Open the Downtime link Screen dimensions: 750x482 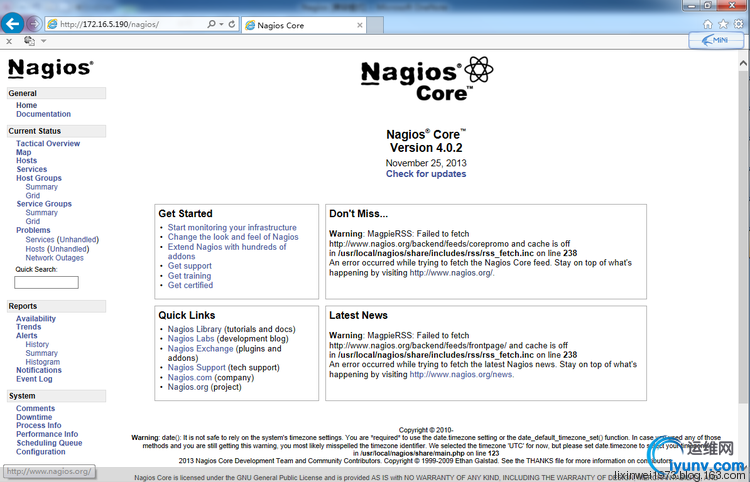[x=34, y=417]
